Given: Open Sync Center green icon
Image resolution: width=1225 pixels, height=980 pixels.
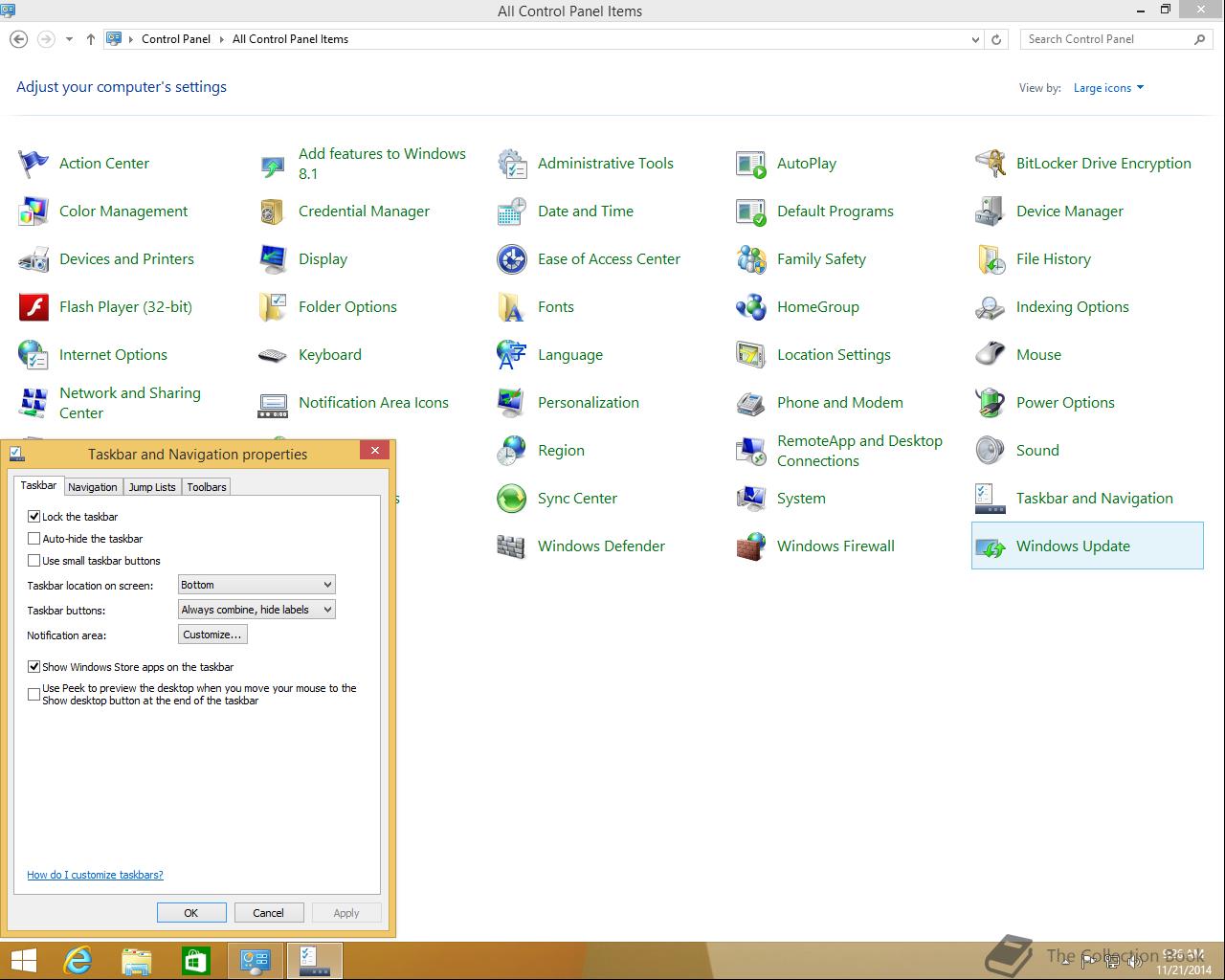Looking at the screenshot, I should tap(512, 499).
